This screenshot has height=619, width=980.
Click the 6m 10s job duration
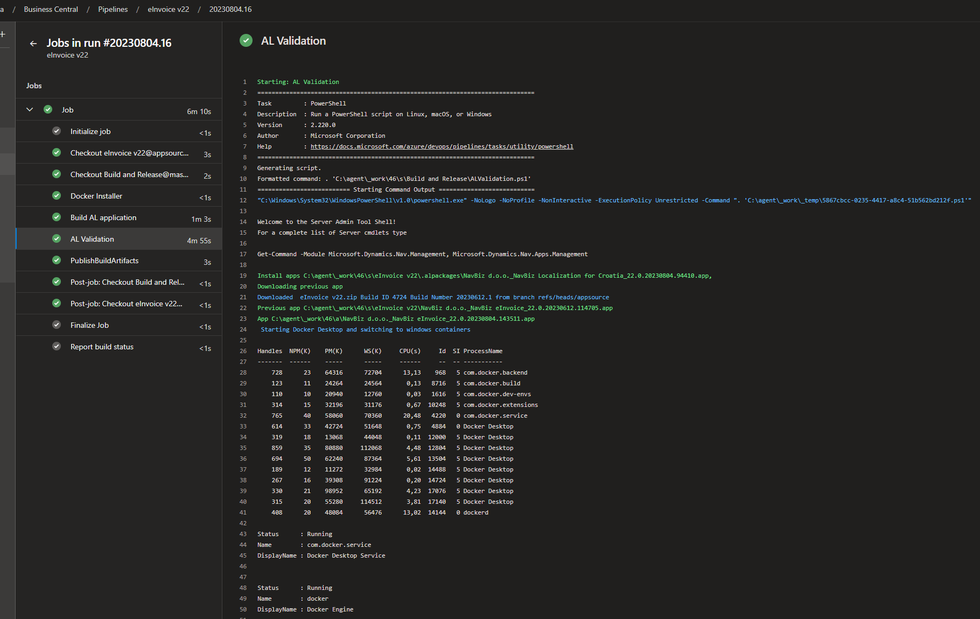point(199,111)
